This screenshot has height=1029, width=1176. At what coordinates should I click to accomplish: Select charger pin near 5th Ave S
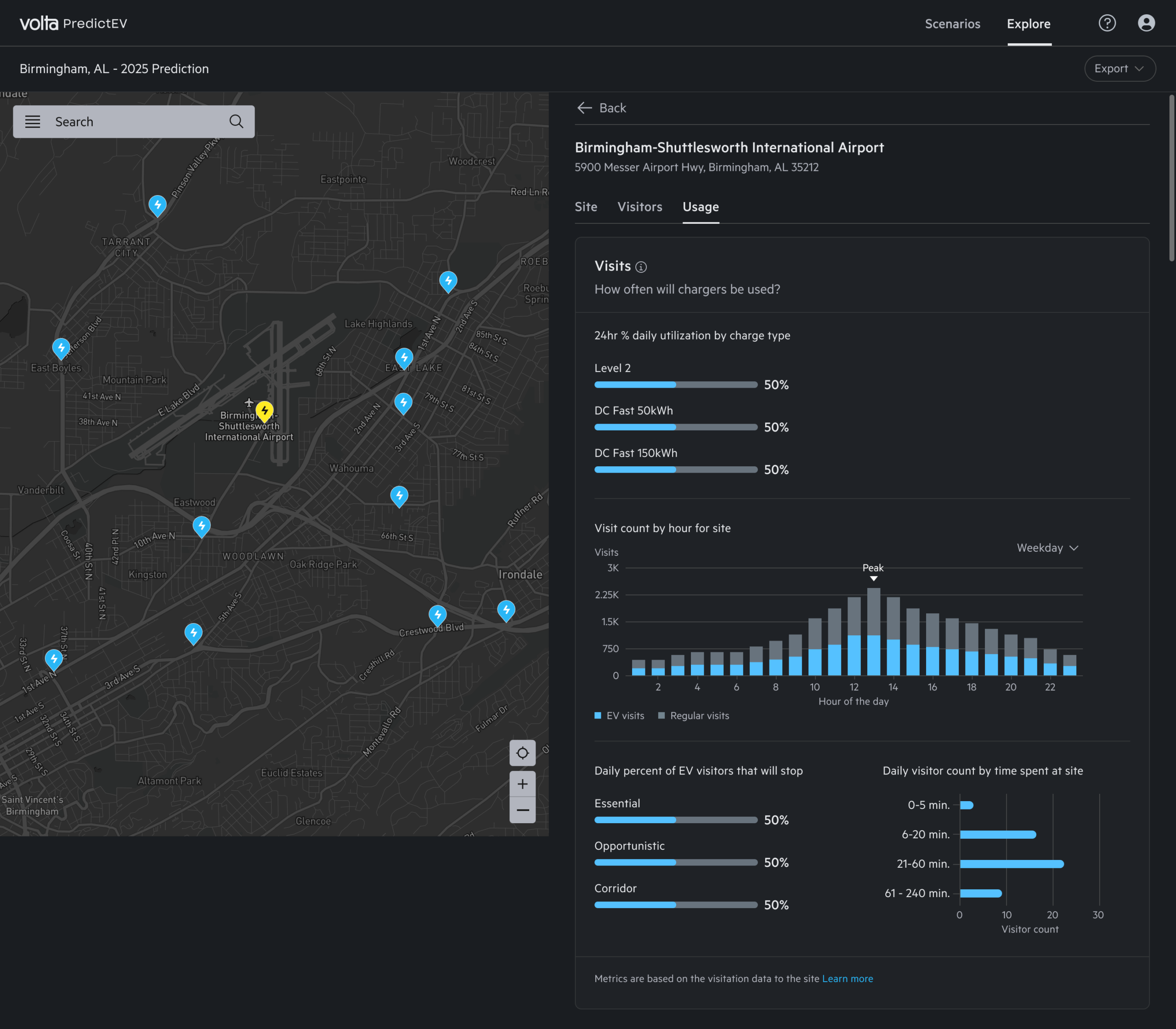point(193,634)
